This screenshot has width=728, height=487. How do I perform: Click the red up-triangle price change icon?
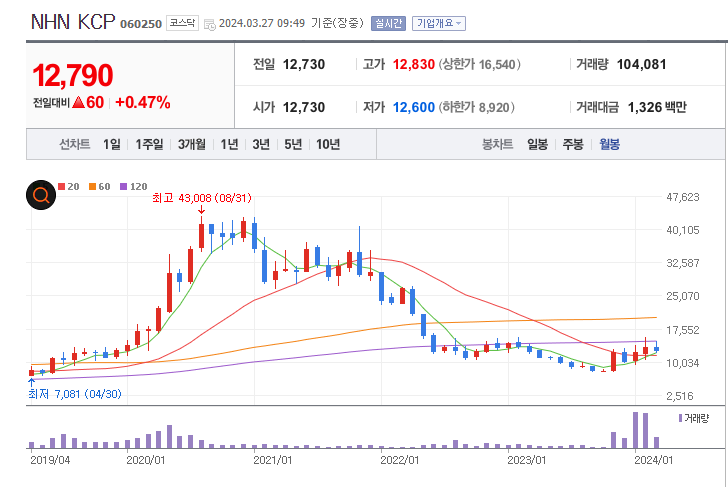tap(79, 102)
